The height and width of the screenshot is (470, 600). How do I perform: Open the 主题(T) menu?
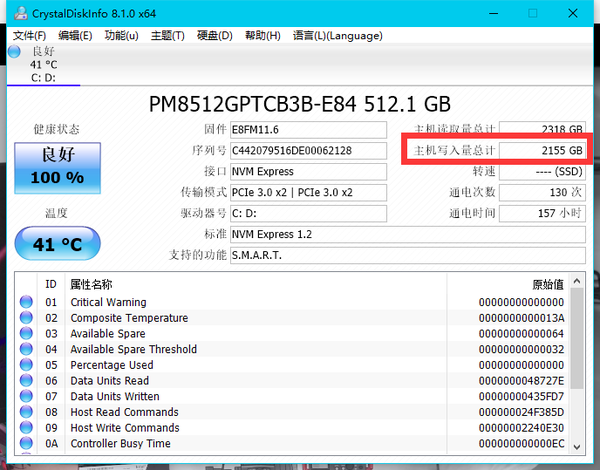[167, 36]
